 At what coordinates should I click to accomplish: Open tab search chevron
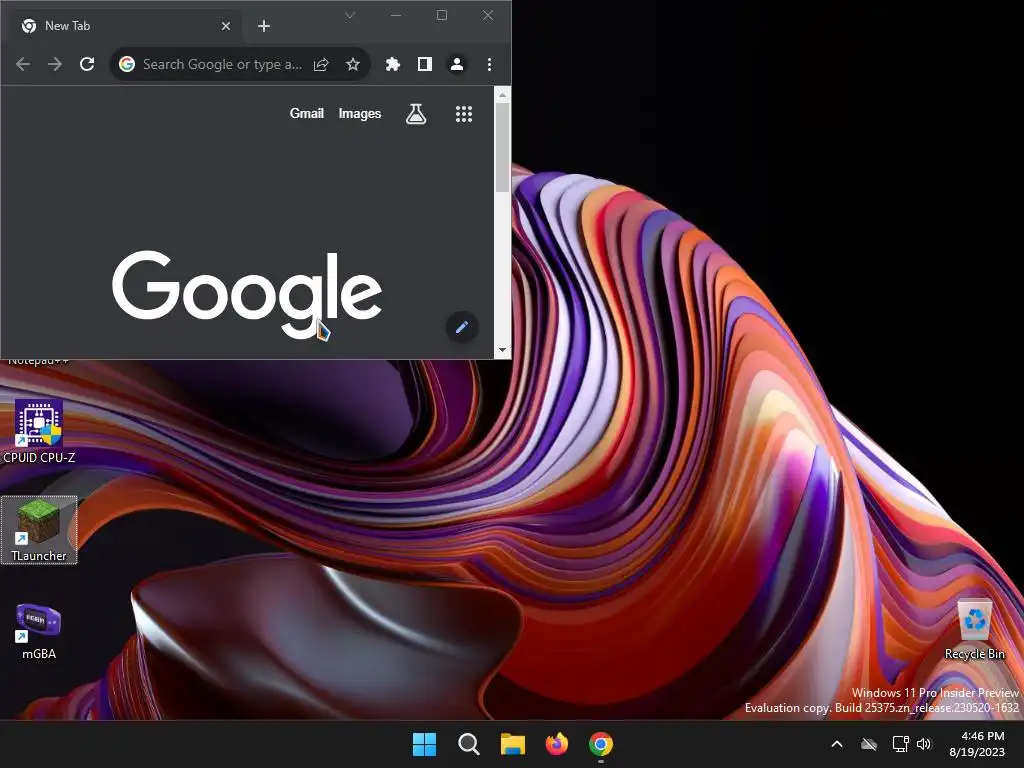pyautogui.click(x=350, y=15)
